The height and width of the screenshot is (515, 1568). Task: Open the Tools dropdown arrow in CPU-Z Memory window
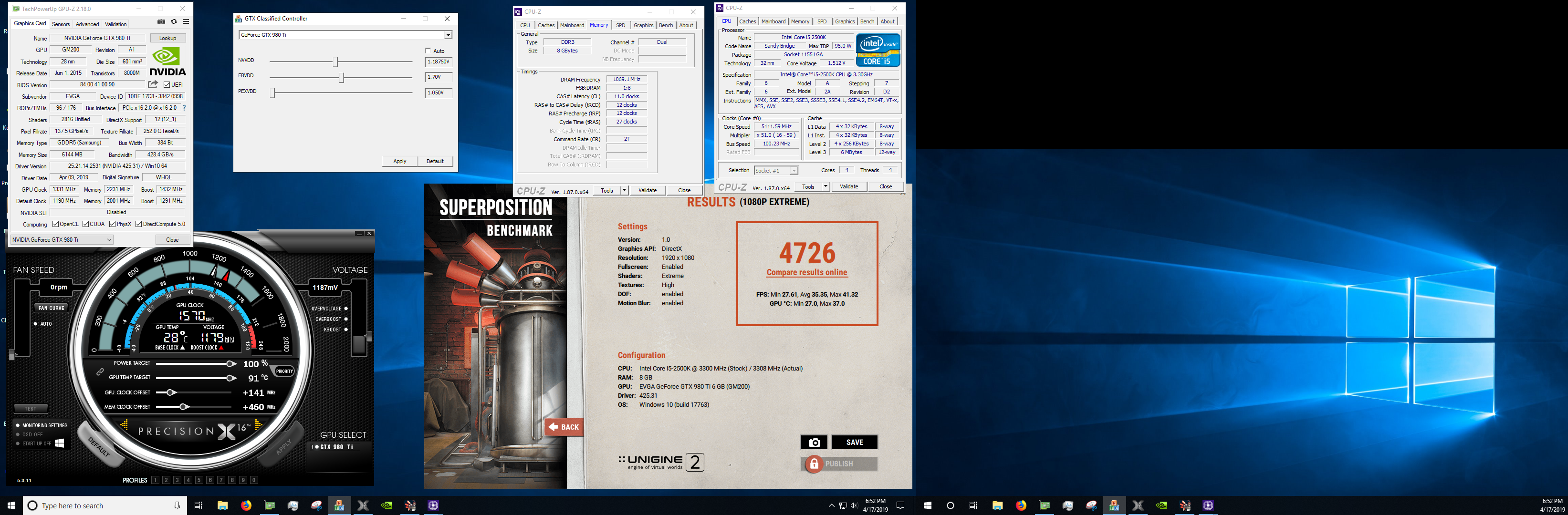[x=624, y=190]
